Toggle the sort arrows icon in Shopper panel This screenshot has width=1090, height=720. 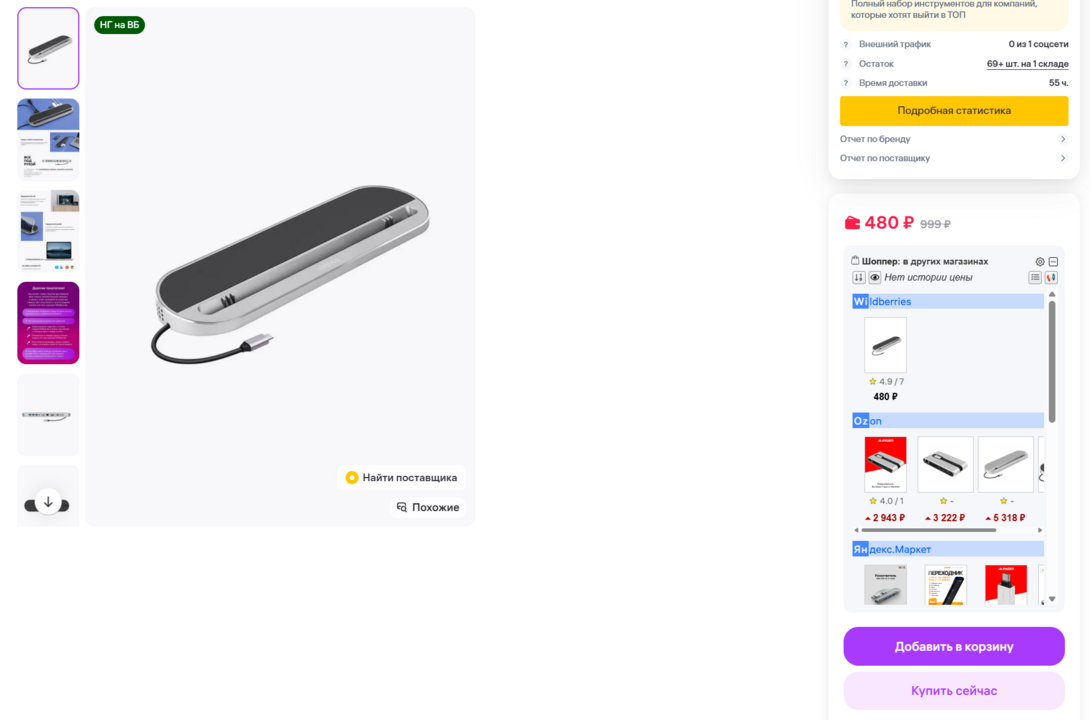pos(858,277)
